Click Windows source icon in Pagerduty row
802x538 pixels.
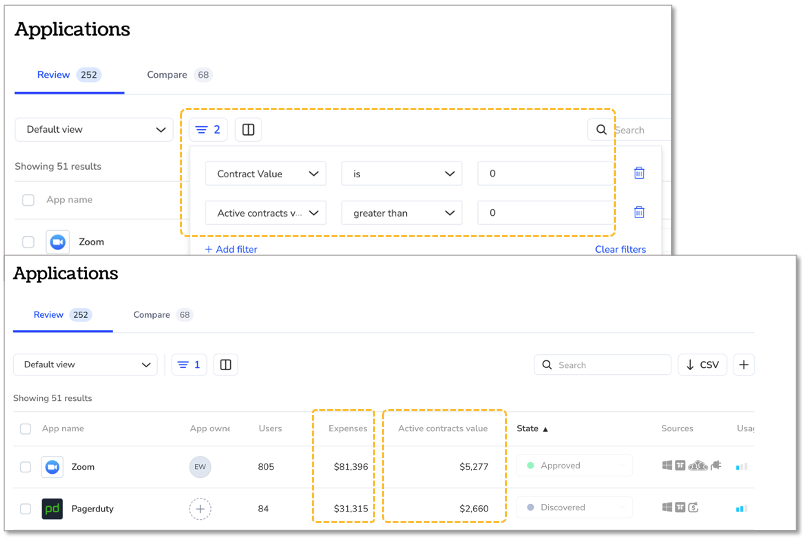[x=667, y=507]
